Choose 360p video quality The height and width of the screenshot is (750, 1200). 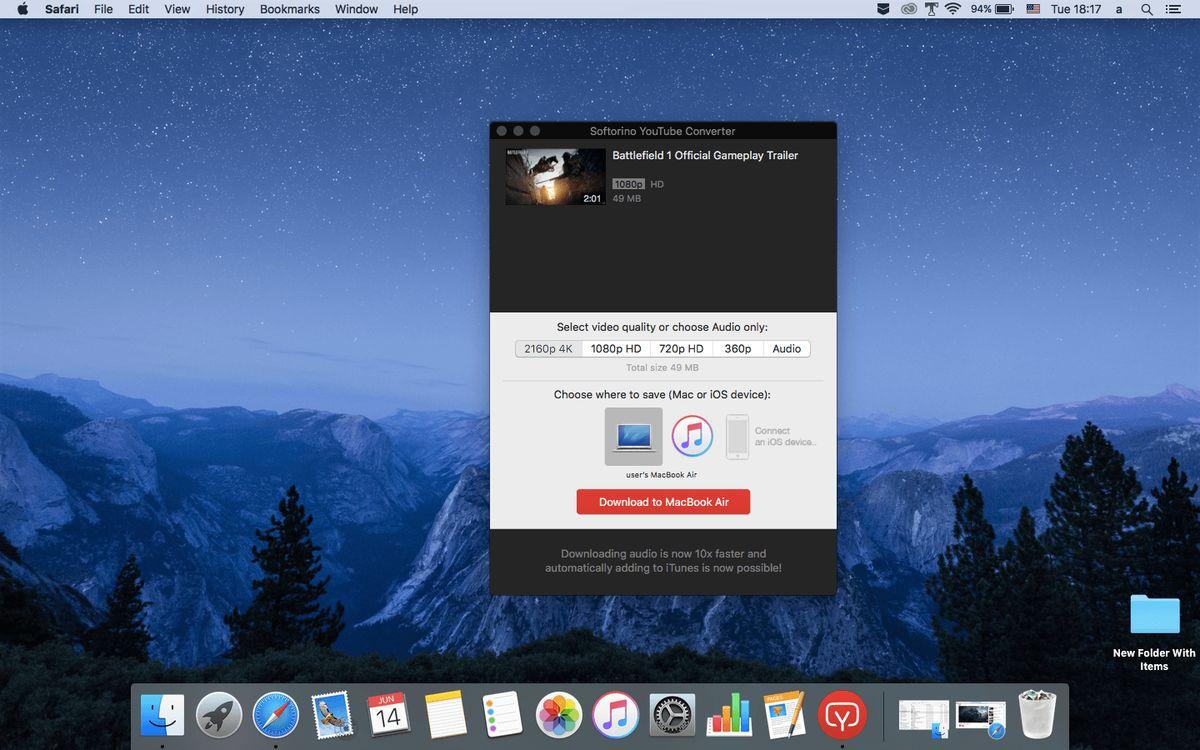[x=738, y=349]
